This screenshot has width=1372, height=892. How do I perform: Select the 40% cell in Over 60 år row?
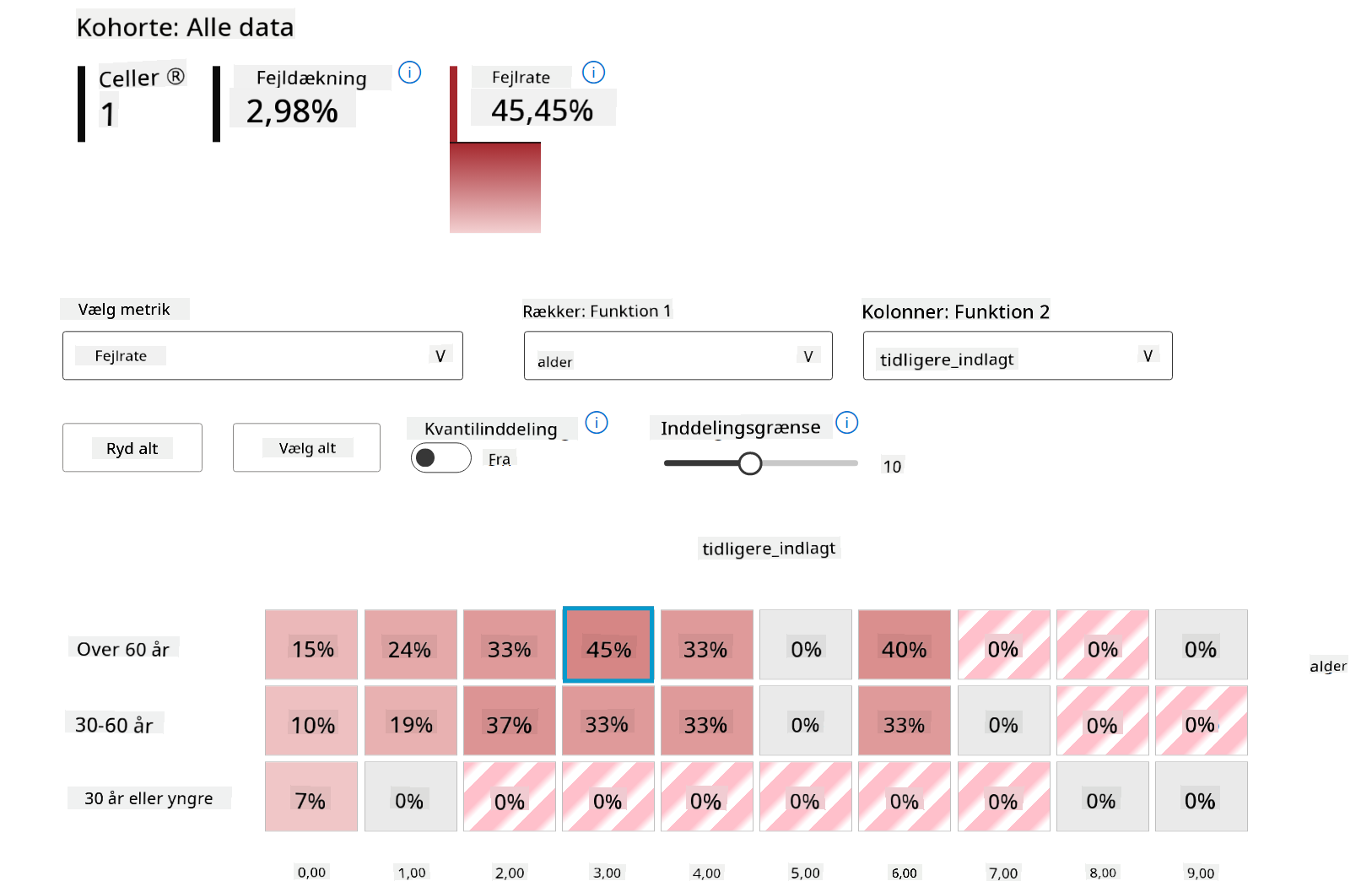(904, 645)
